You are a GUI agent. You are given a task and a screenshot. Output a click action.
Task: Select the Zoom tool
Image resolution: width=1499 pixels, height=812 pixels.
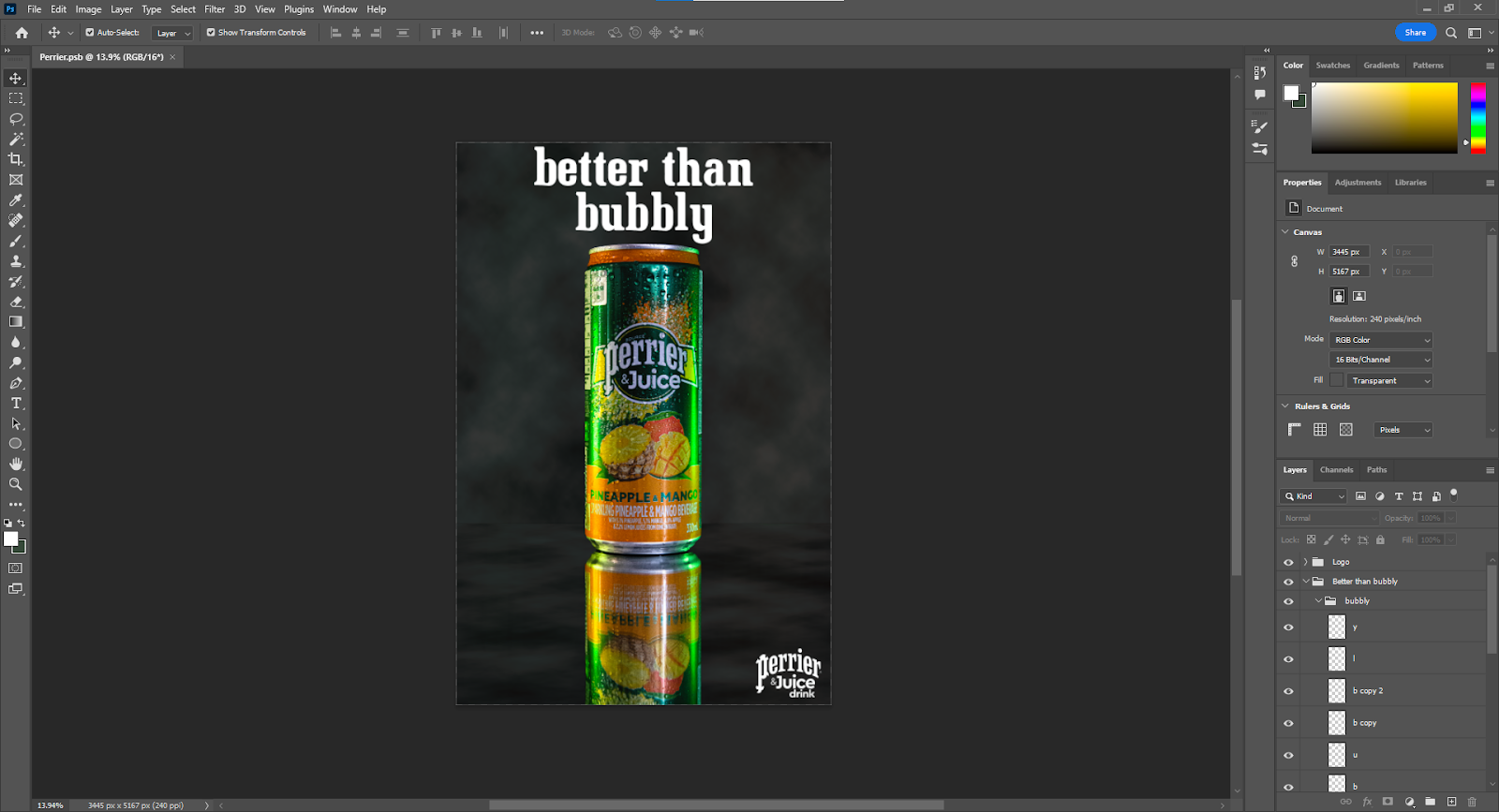point(16,484)
